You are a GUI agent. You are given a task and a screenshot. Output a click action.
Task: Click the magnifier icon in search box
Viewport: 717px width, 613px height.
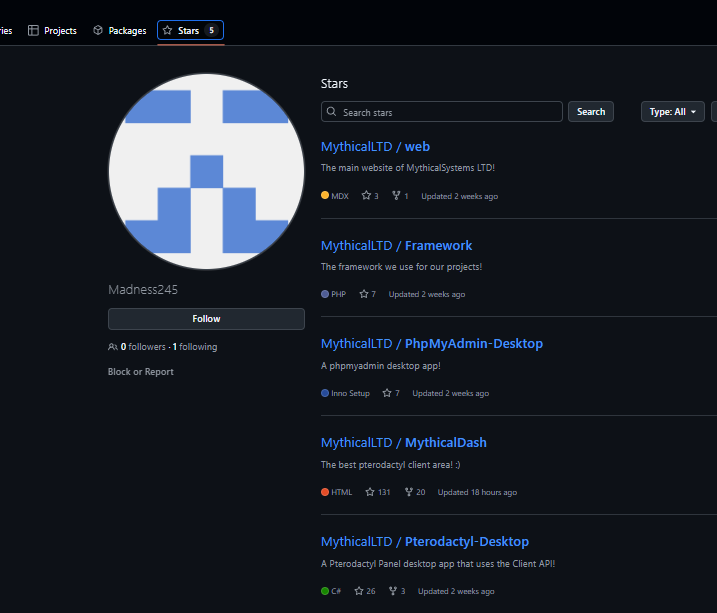point(332,112)
